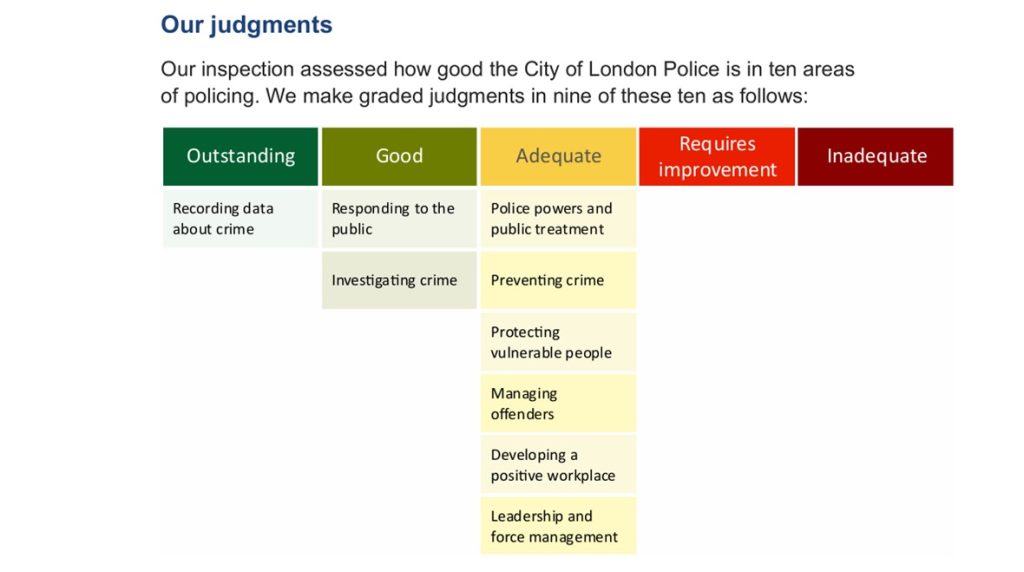Select 'Leadership and force management' cell

coord(558,526)
